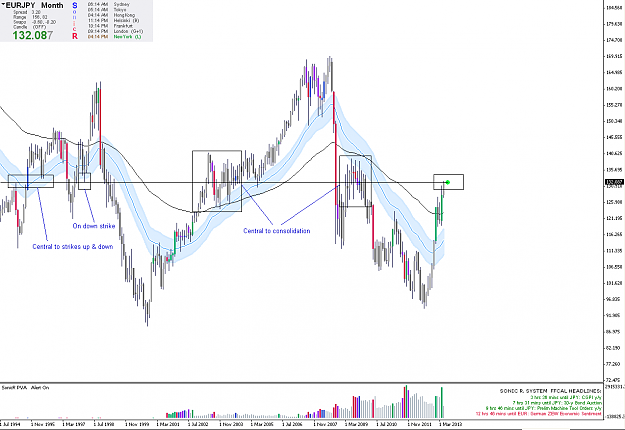Click the Spread 3.20 info line
This screenshot has width=625, height=430.
pyautogui.click(x=27, y=12)
